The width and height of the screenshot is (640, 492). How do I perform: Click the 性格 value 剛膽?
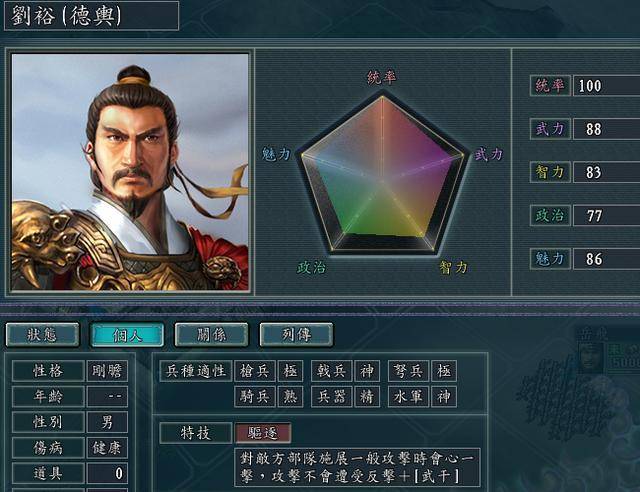[x=107, y=371]
